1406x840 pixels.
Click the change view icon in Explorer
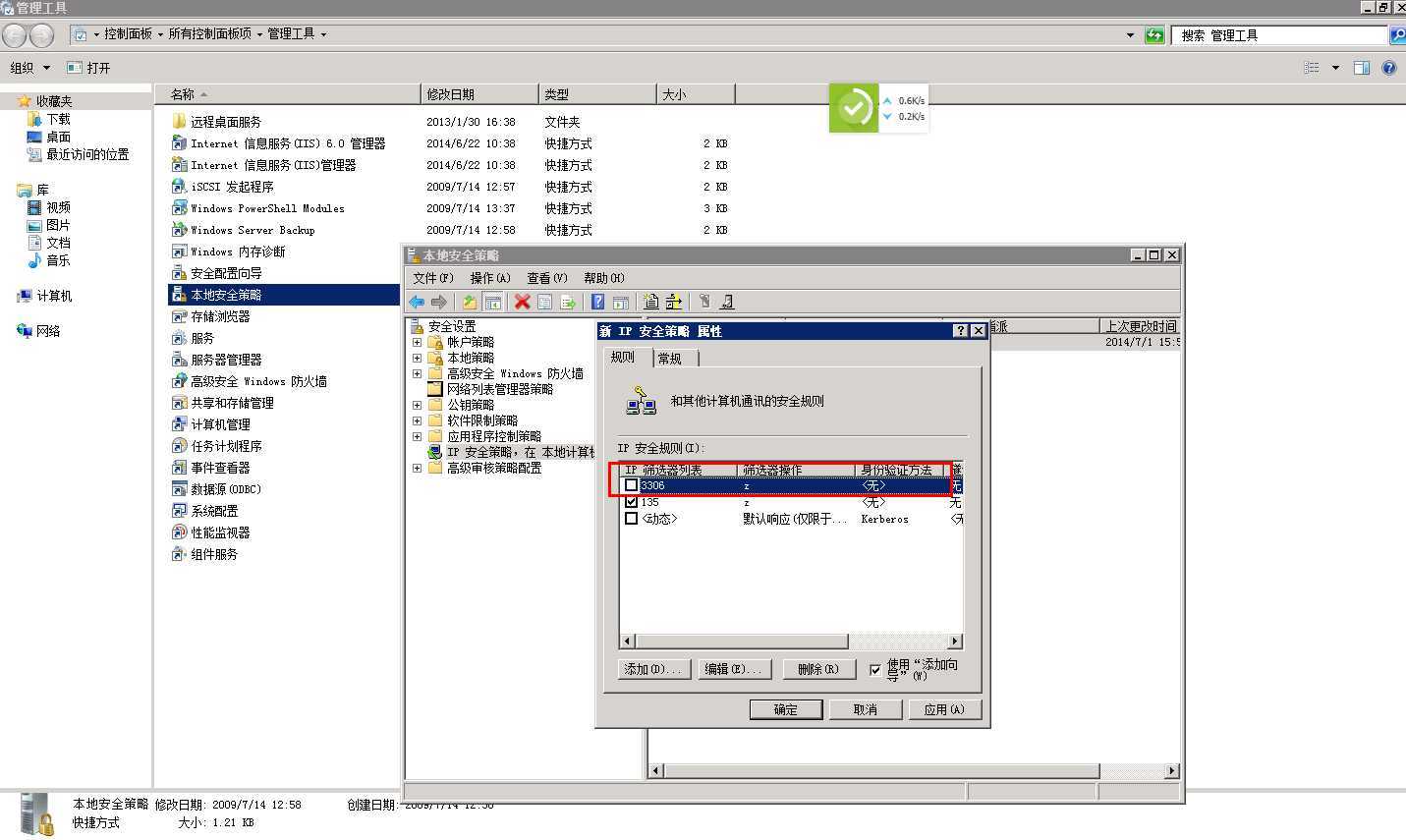(x=1312, y=68)
